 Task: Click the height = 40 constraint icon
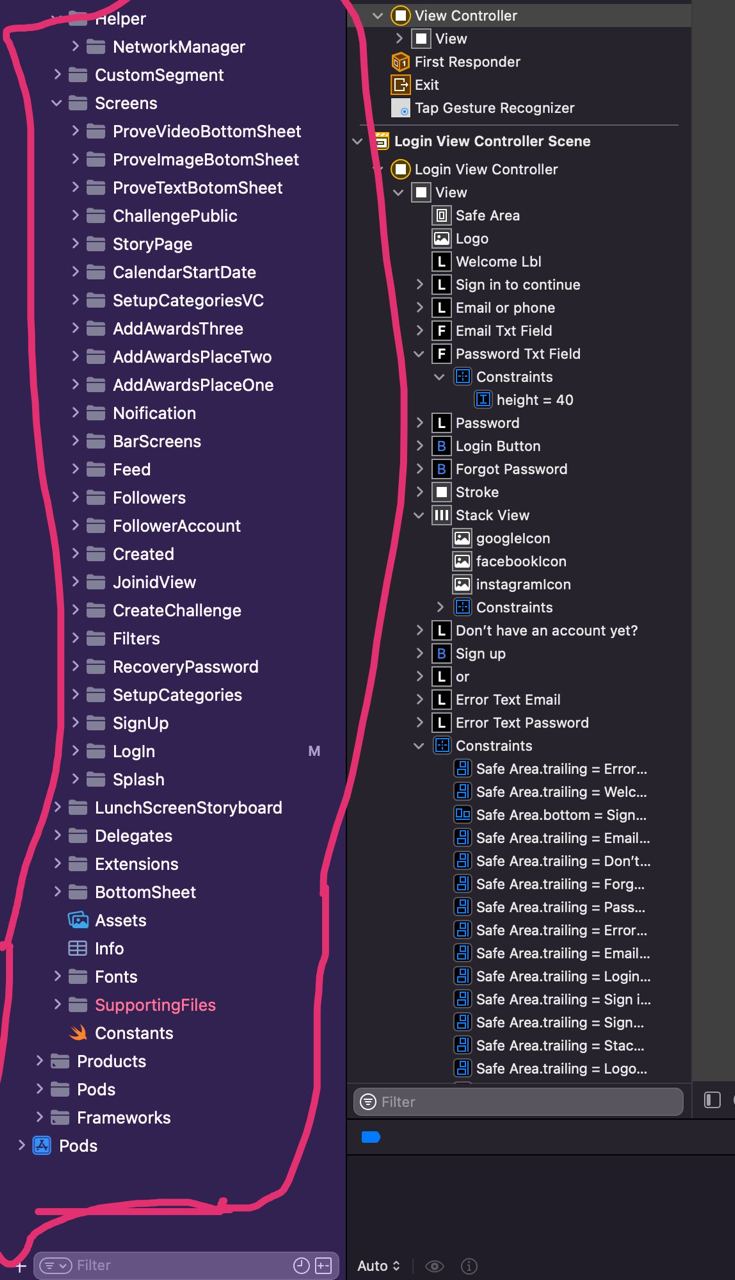(x=483, y=399)
